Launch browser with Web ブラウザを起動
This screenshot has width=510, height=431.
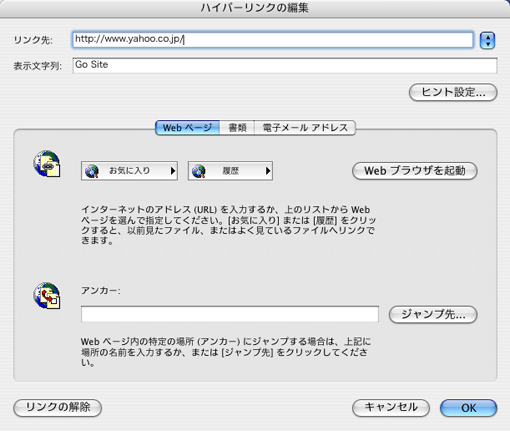point(415,171)
